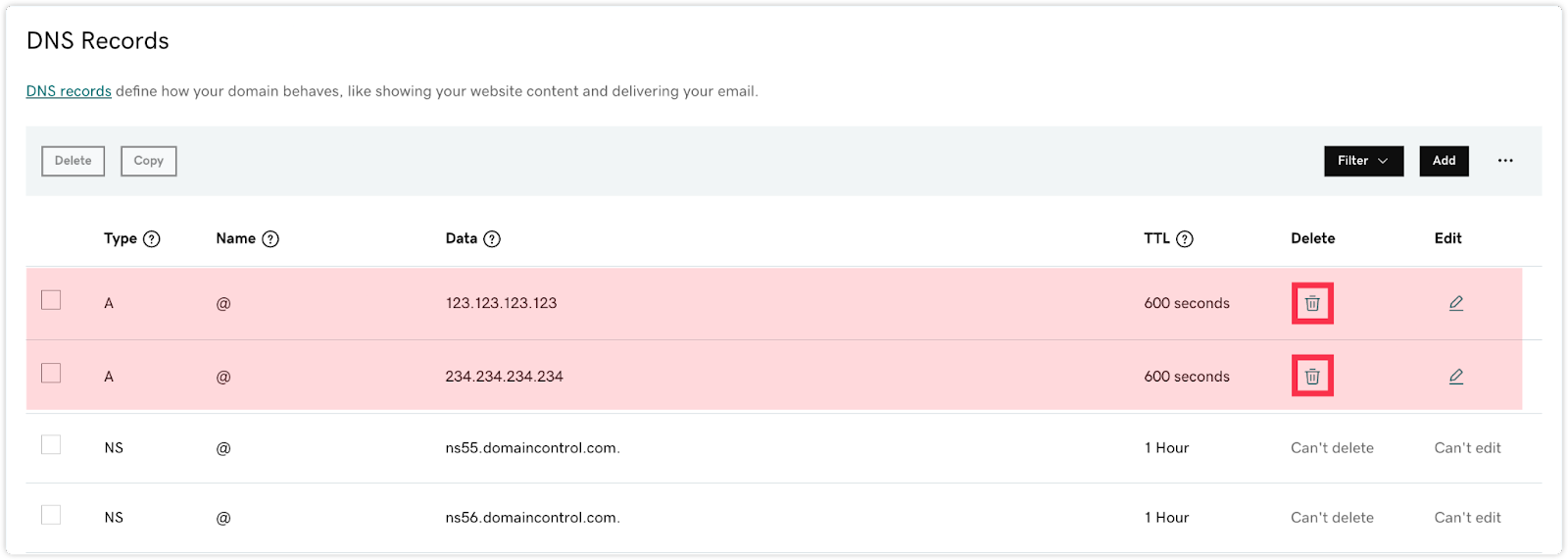Click the TTL column question mark icon

[x=1185, y=239]
